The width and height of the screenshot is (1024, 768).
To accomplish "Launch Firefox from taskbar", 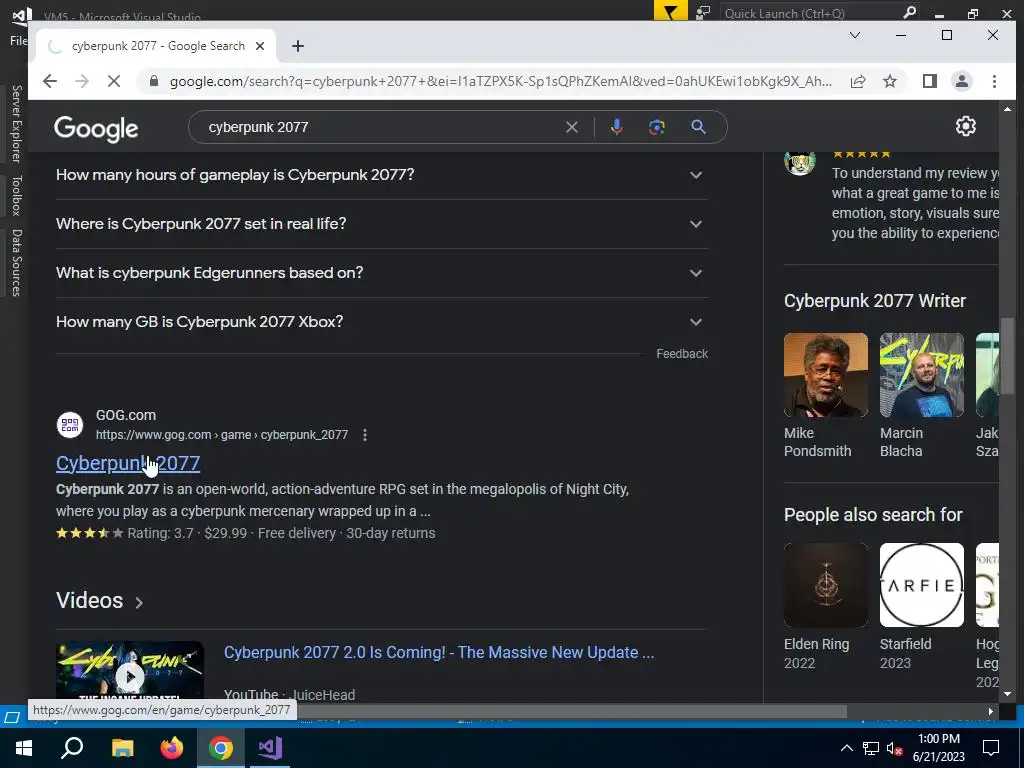I will click(172, 748).
